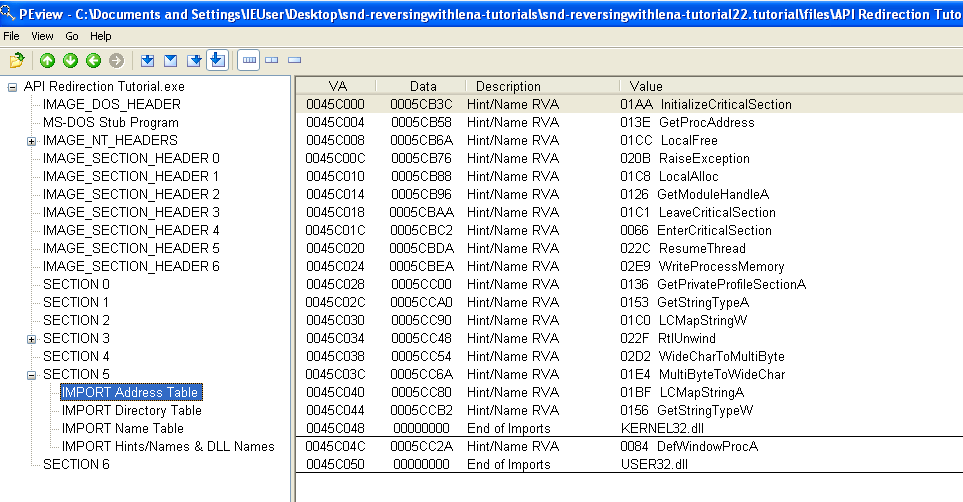Open the View menu

tap(42, 36)
